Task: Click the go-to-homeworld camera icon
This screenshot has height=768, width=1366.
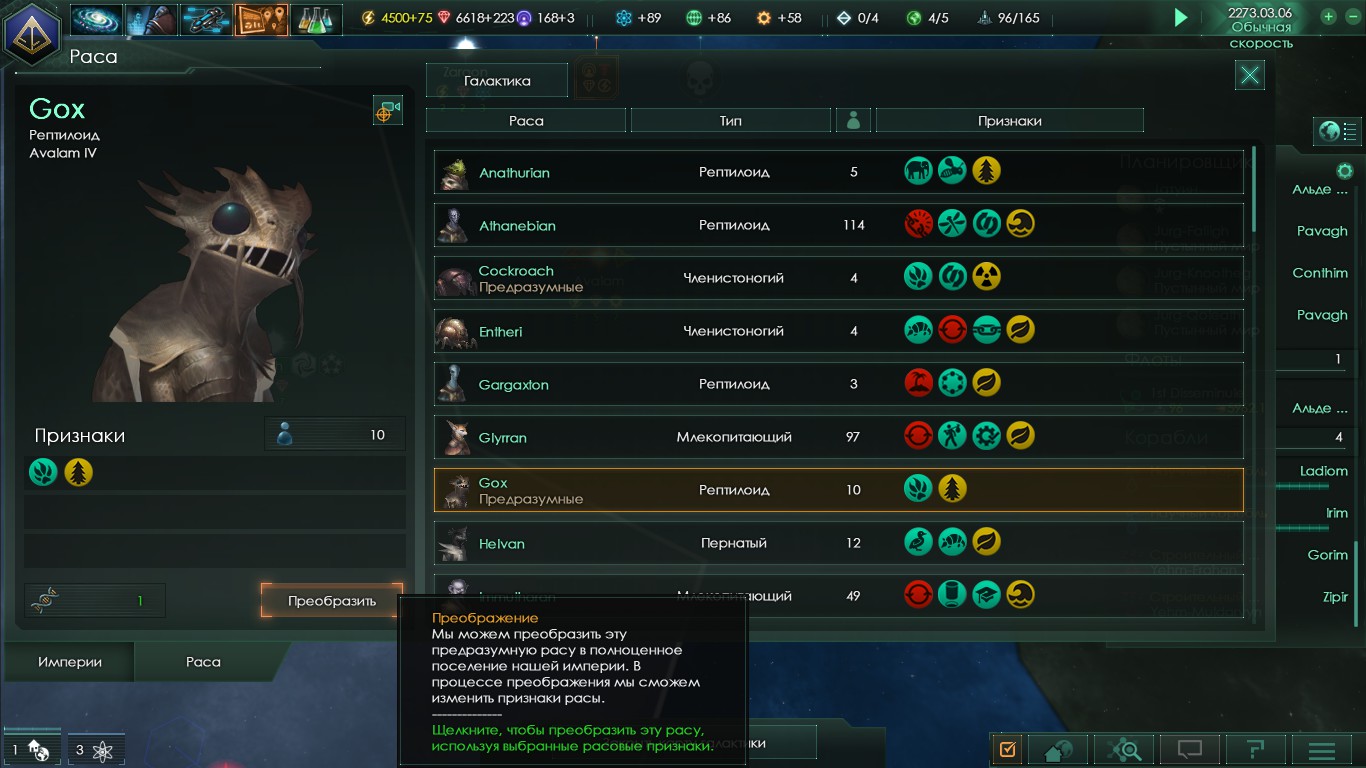Action: pyautogui.click(x=388, y=111)
